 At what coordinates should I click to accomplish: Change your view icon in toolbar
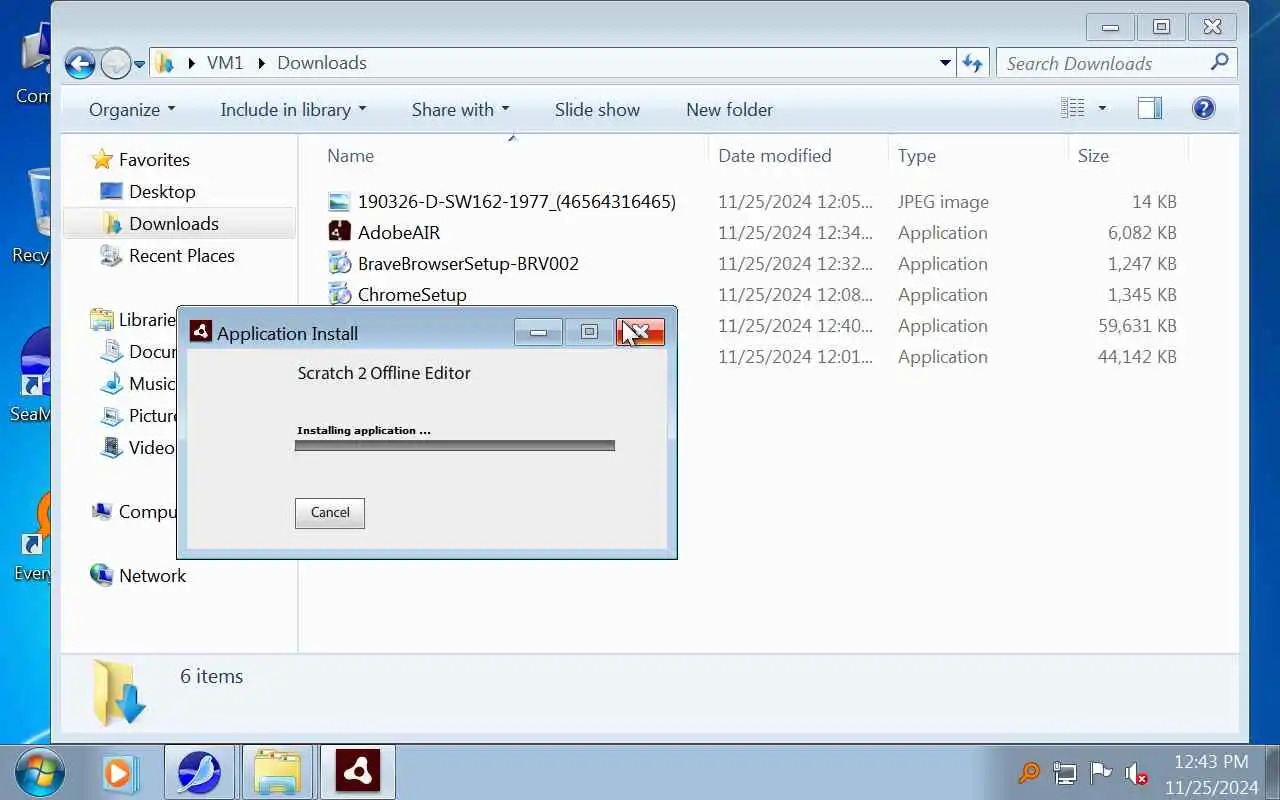(x=1073, y=108)
